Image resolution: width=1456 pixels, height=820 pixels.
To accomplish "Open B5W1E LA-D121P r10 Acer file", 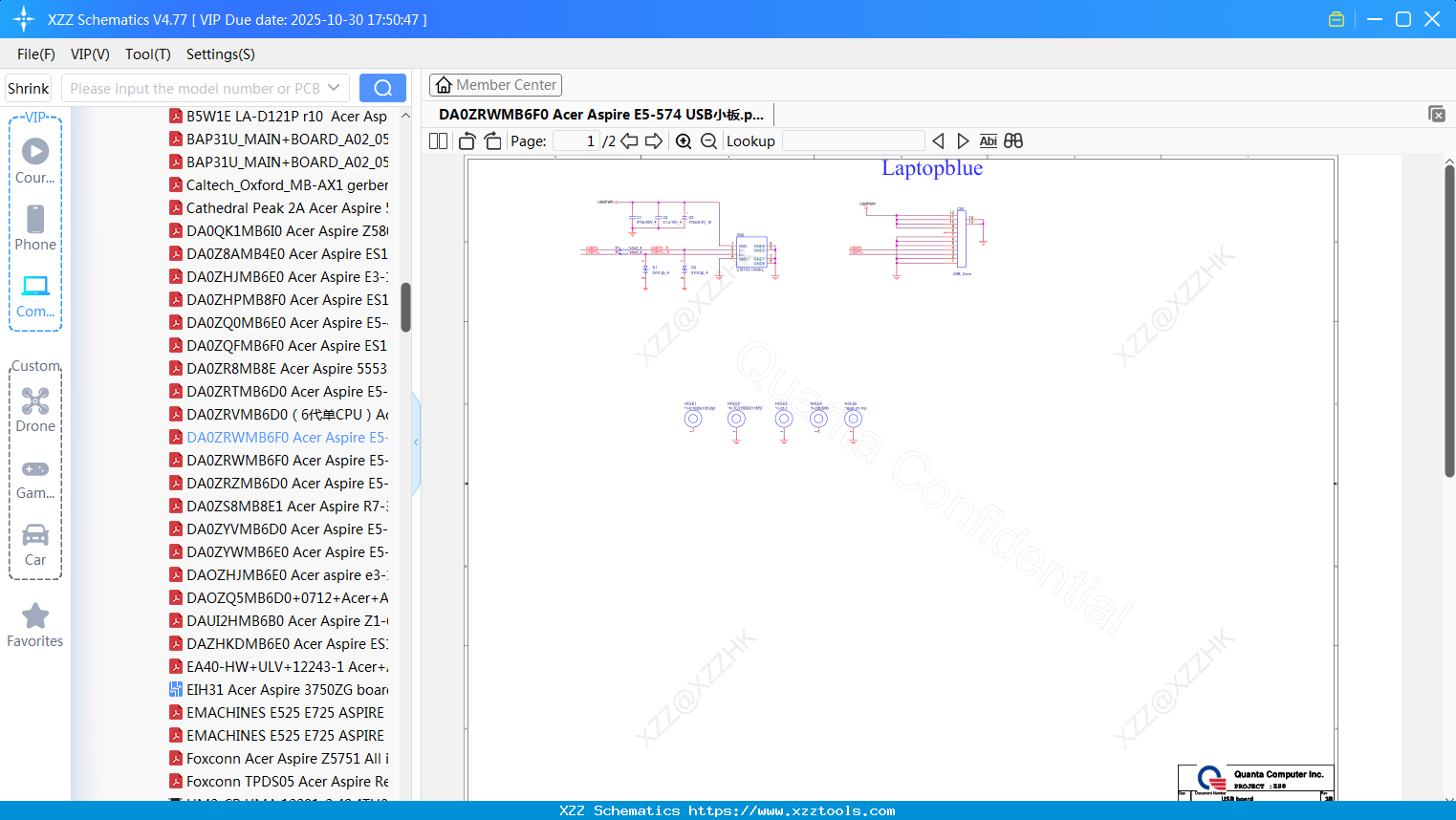I will click(278, 116).
